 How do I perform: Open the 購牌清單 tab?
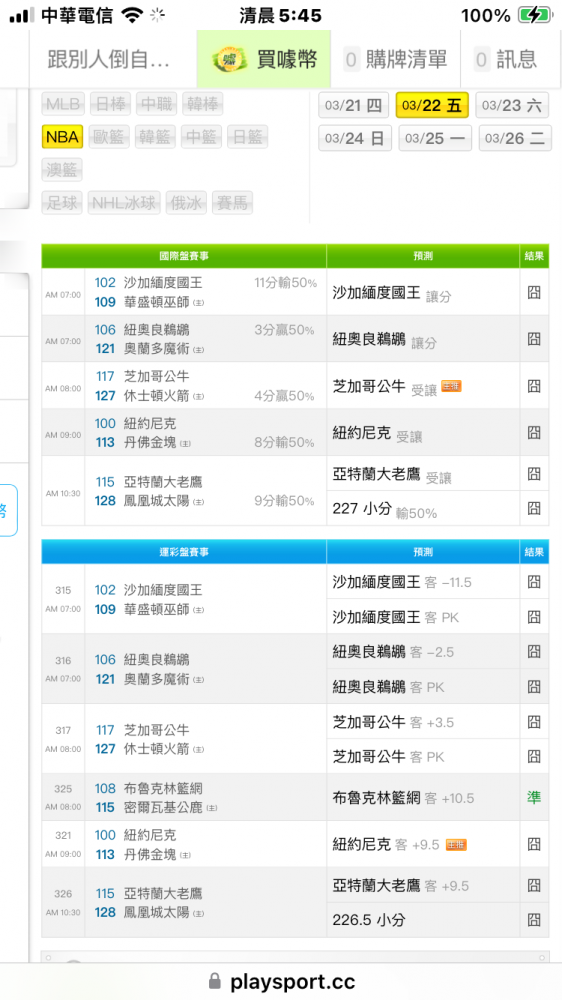(396, 60)
